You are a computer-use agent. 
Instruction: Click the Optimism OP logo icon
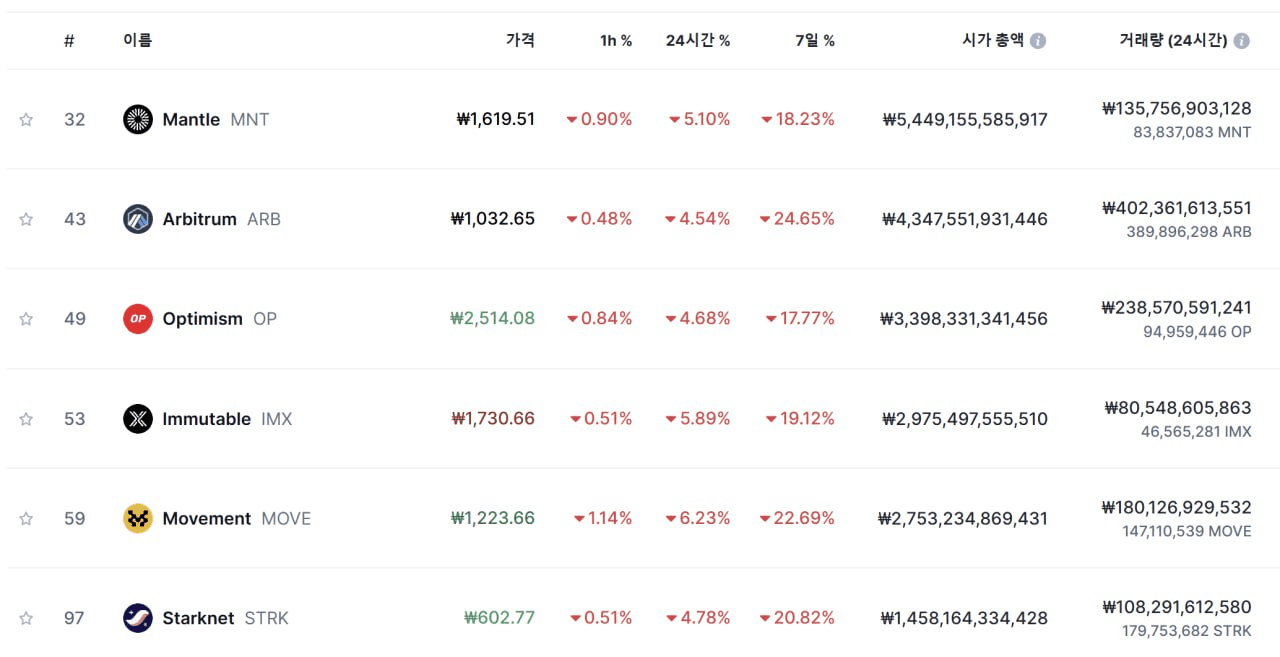(x=138, y=319)
